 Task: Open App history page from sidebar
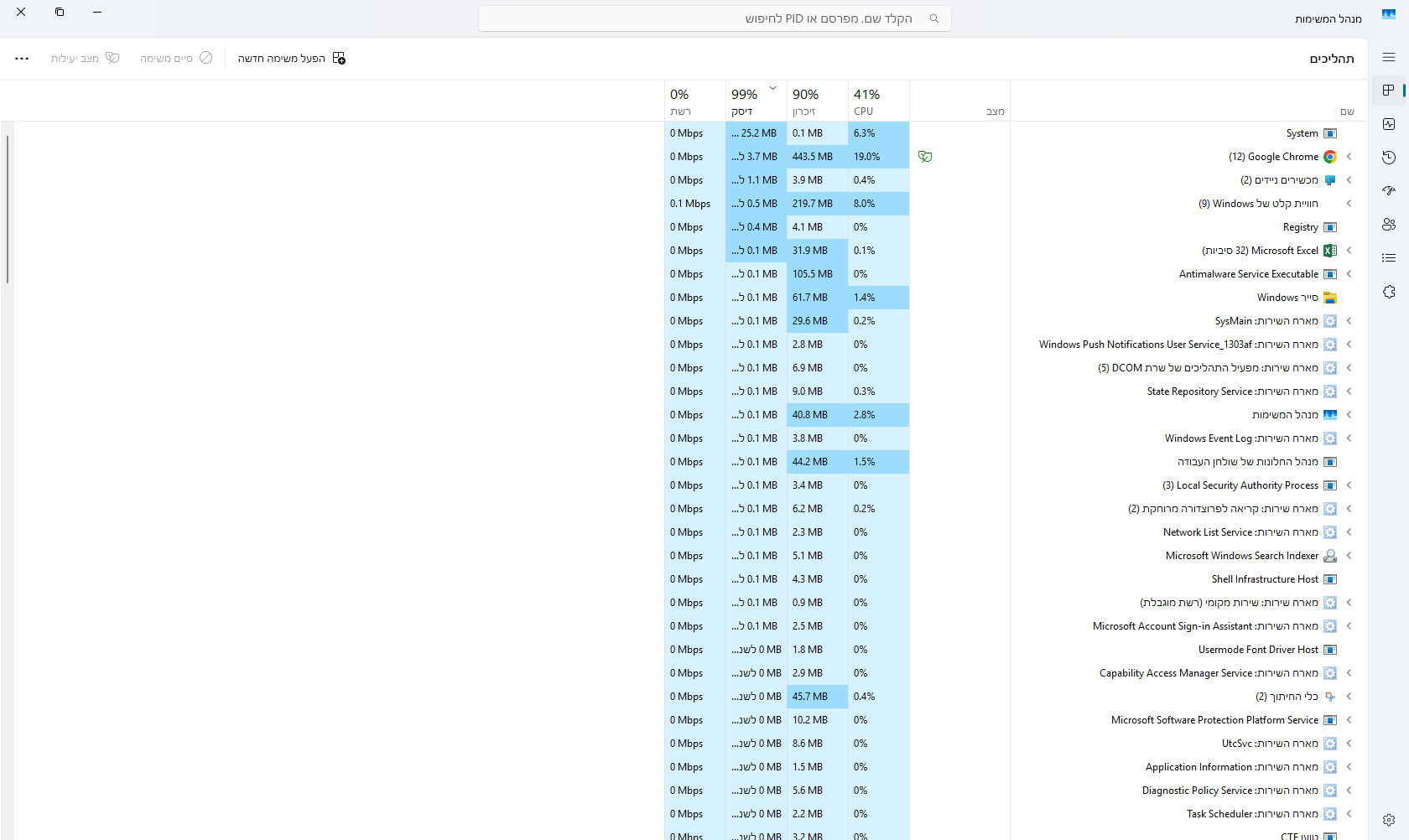(1389, 158)
